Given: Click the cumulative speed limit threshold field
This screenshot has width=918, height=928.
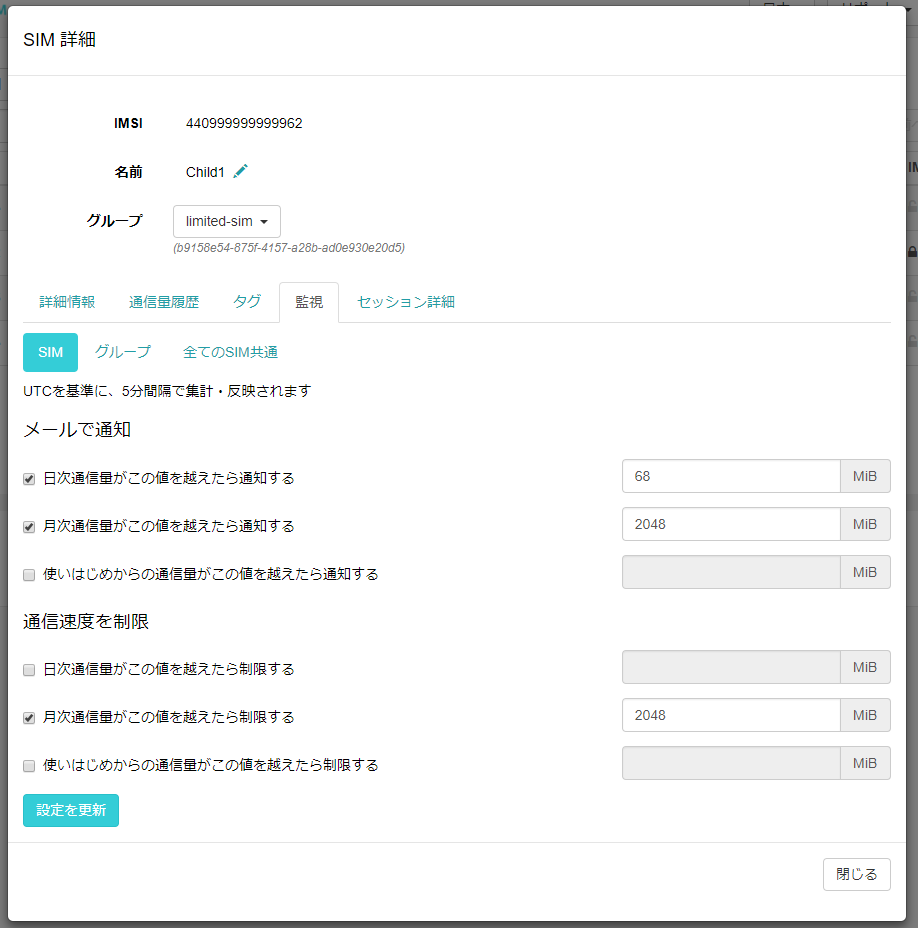Looking at the screenshot, I should (731, 763).
